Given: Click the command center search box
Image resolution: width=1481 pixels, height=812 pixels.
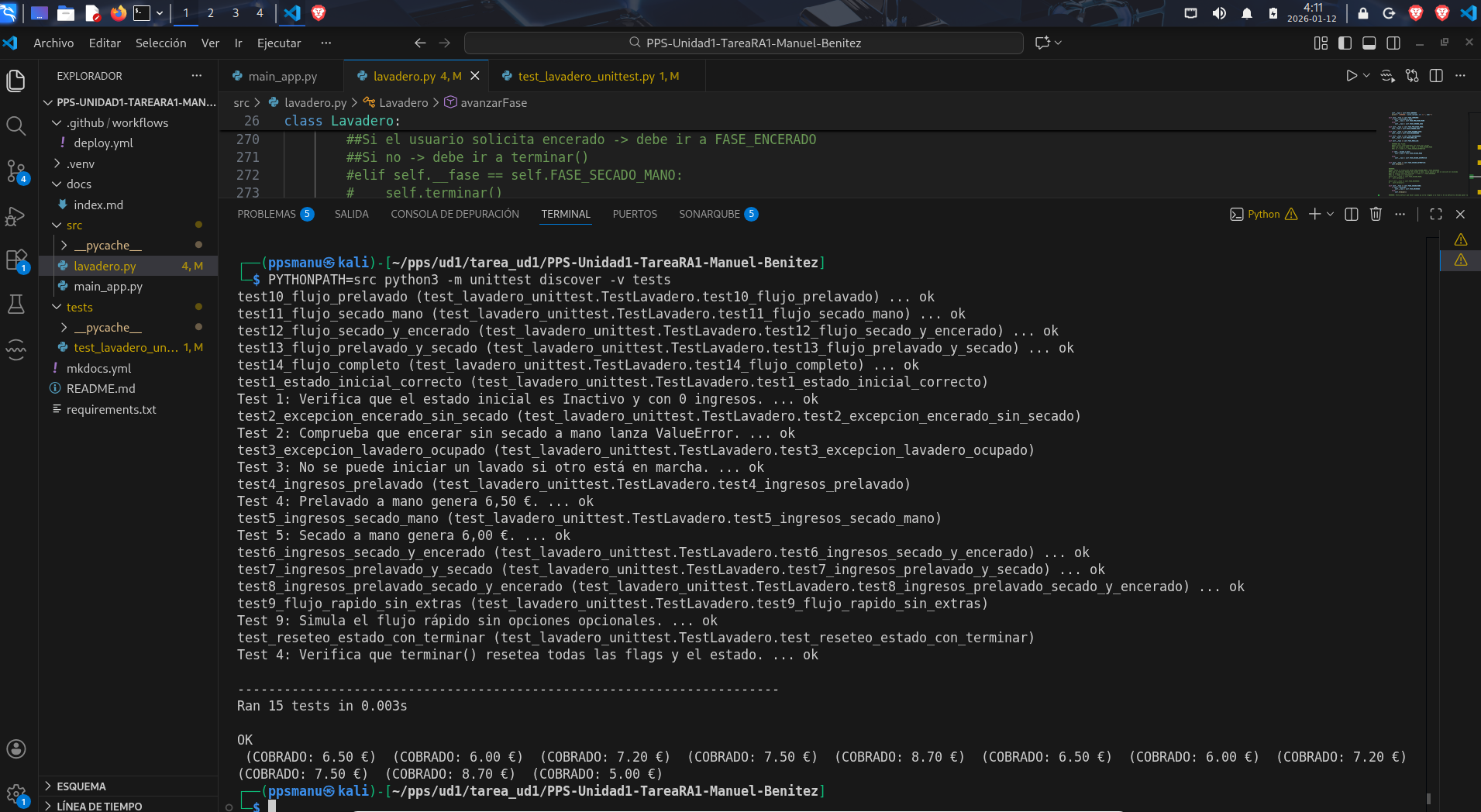Looking at the screenshot, I should 744,43.
